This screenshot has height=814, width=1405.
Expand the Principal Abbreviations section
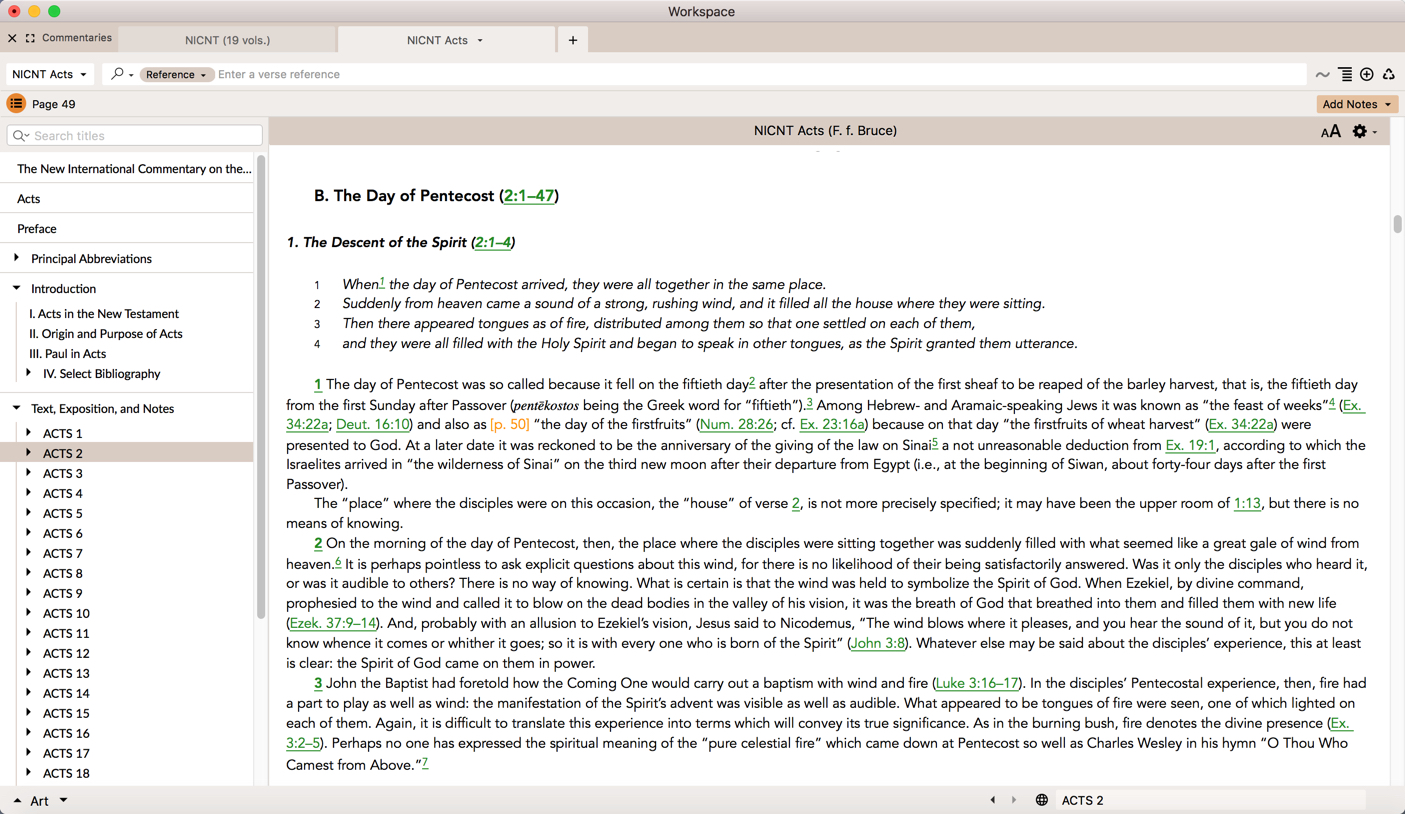click(x=17, y=258)
